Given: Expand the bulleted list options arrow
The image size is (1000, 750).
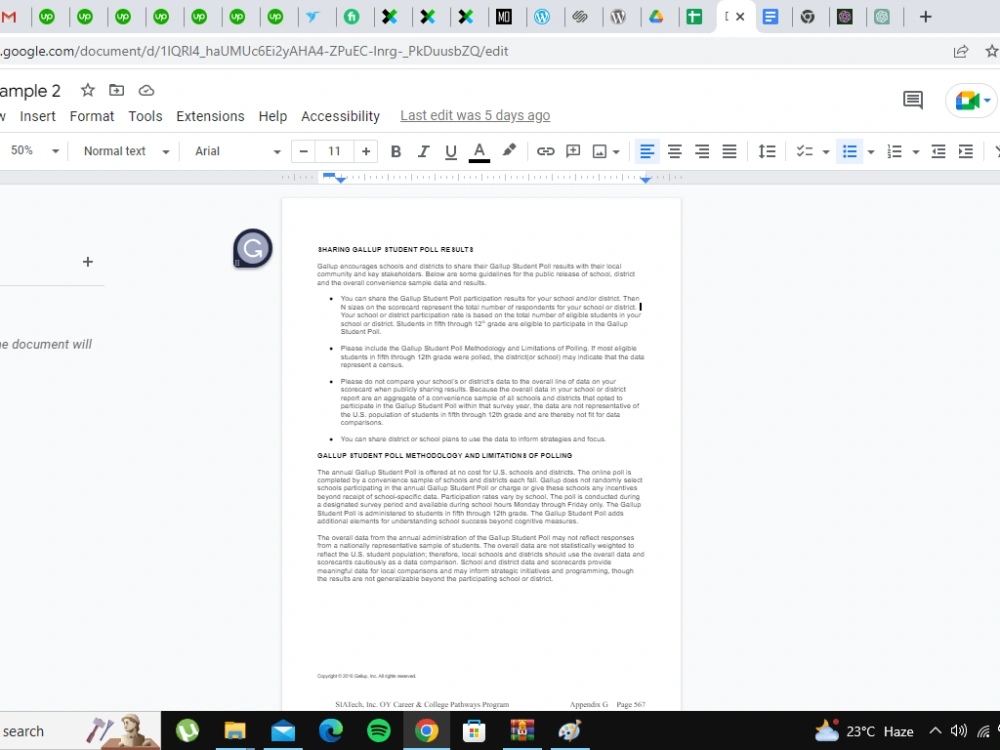Looking at the screenshot, I should click(x=871, y=152).
